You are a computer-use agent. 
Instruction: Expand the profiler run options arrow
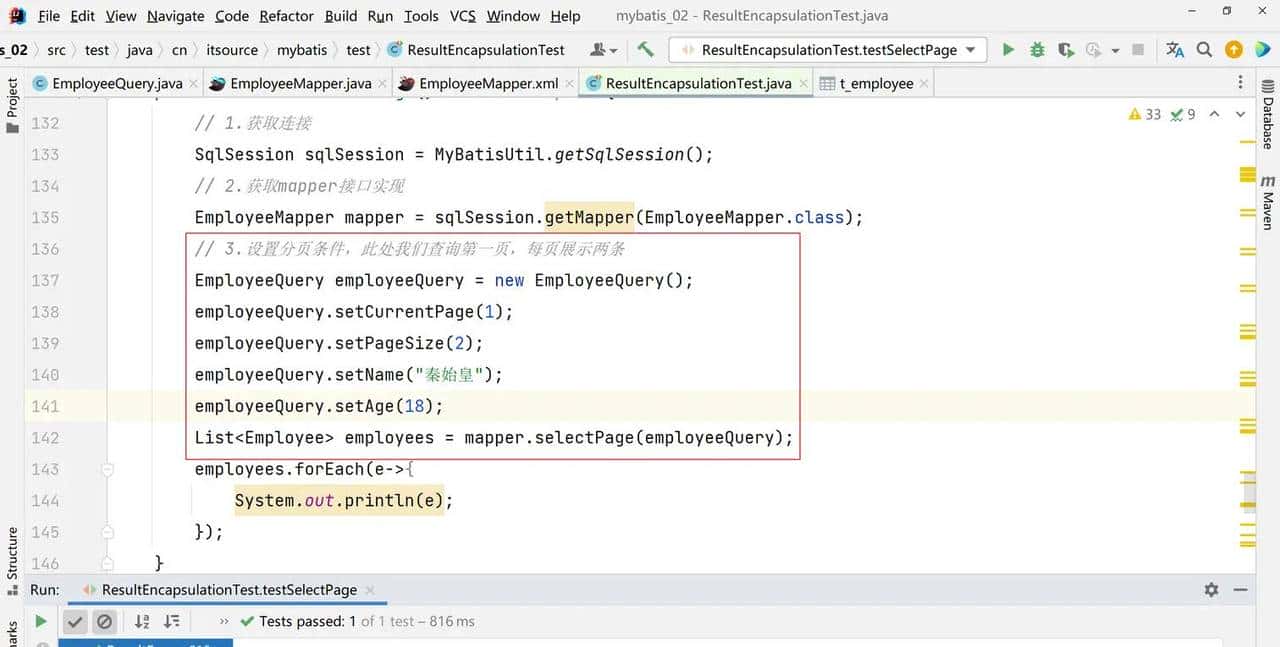coord(1115,50)
